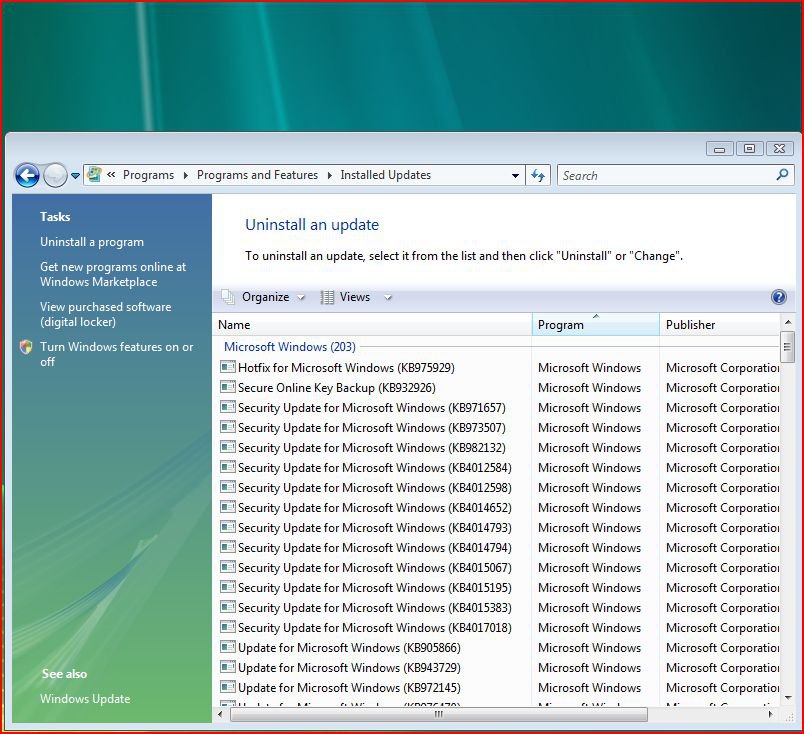Image resolution: width=804 pixels, height=734 pixels.
Task: Click the Views toolbar button
Action: point(346,297)
